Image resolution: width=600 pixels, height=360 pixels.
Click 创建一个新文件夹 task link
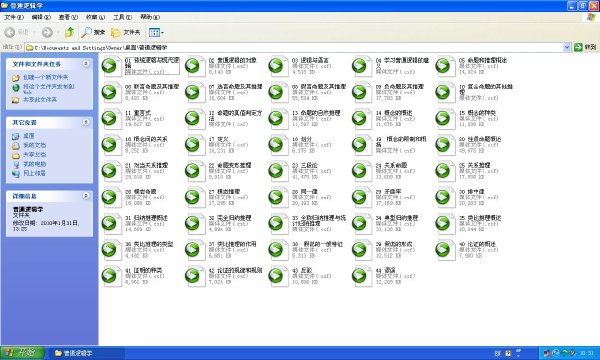click(x=45, y=77)
